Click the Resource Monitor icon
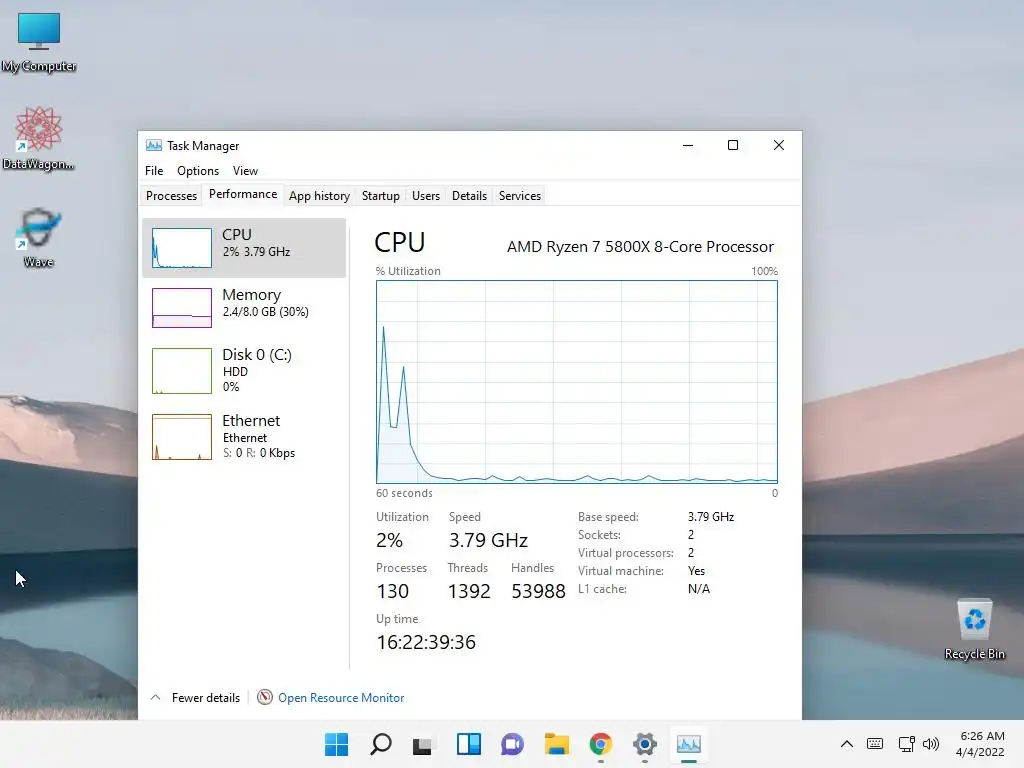 click(264, 697)
